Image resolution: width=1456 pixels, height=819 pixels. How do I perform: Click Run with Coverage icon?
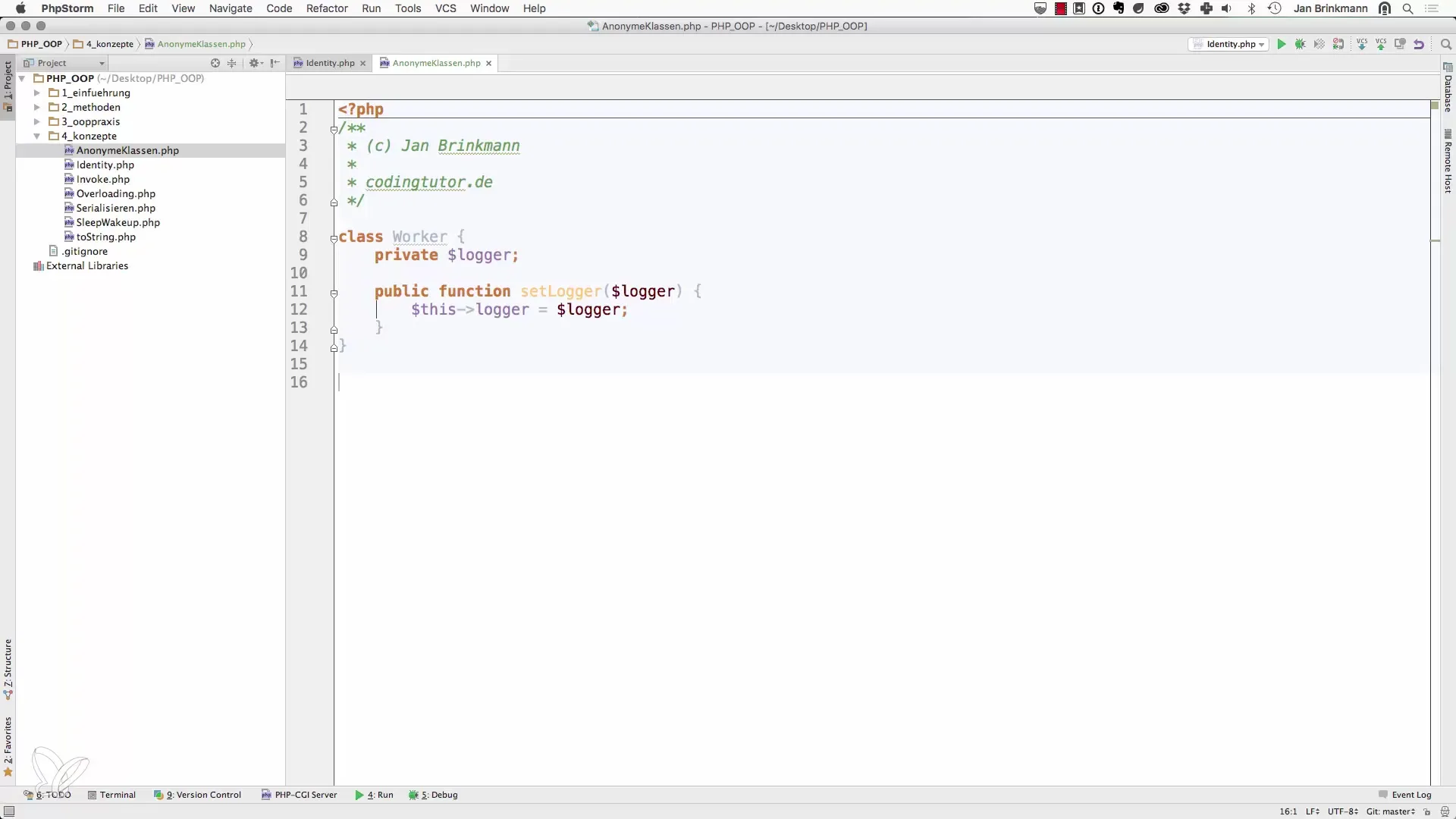[x=1319, y=44]
